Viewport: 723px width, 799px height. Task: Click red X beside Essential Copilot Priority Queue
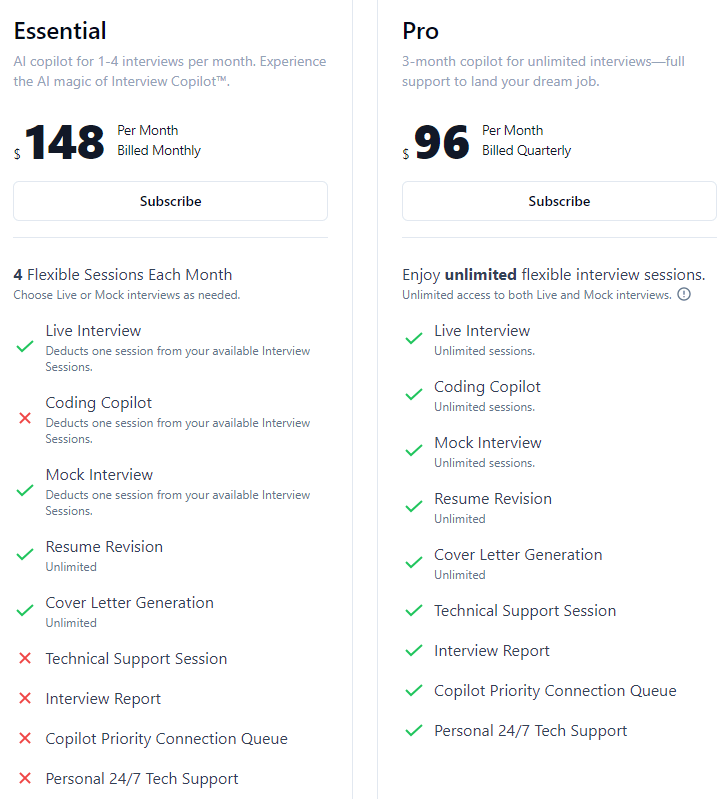click(25, 738)
